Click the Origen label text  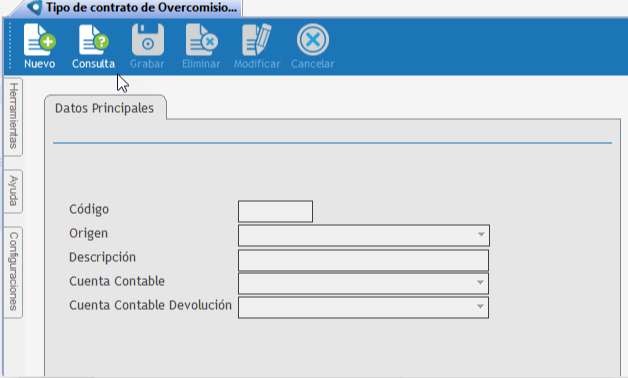coord(89,233)
